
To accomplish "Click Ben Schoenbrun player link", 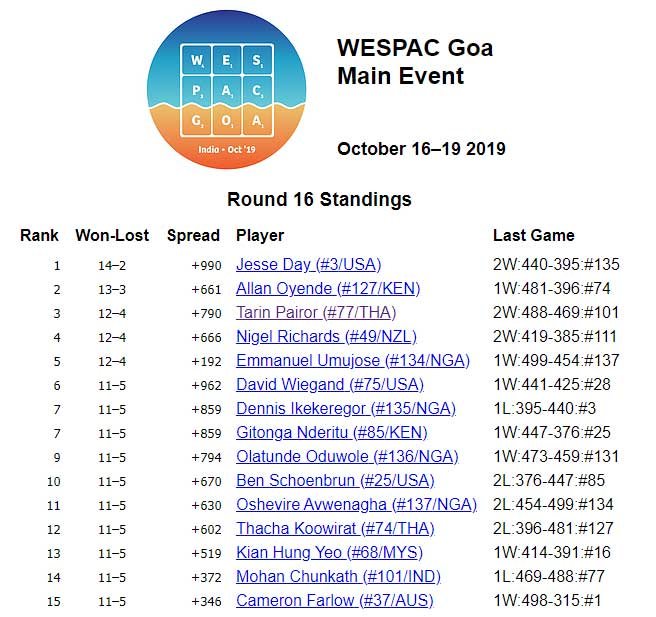I will 335,481.
